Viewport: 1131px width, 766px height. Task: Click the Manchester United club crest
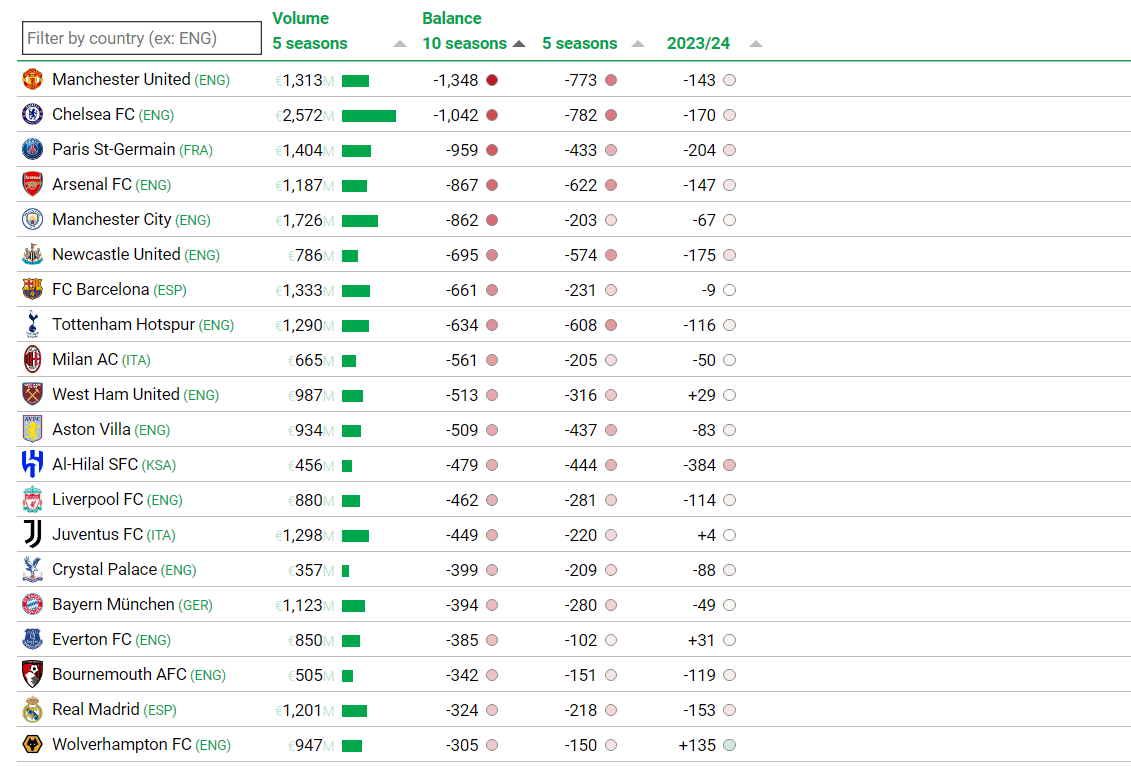pyautogui.click(x=32, y=80)
